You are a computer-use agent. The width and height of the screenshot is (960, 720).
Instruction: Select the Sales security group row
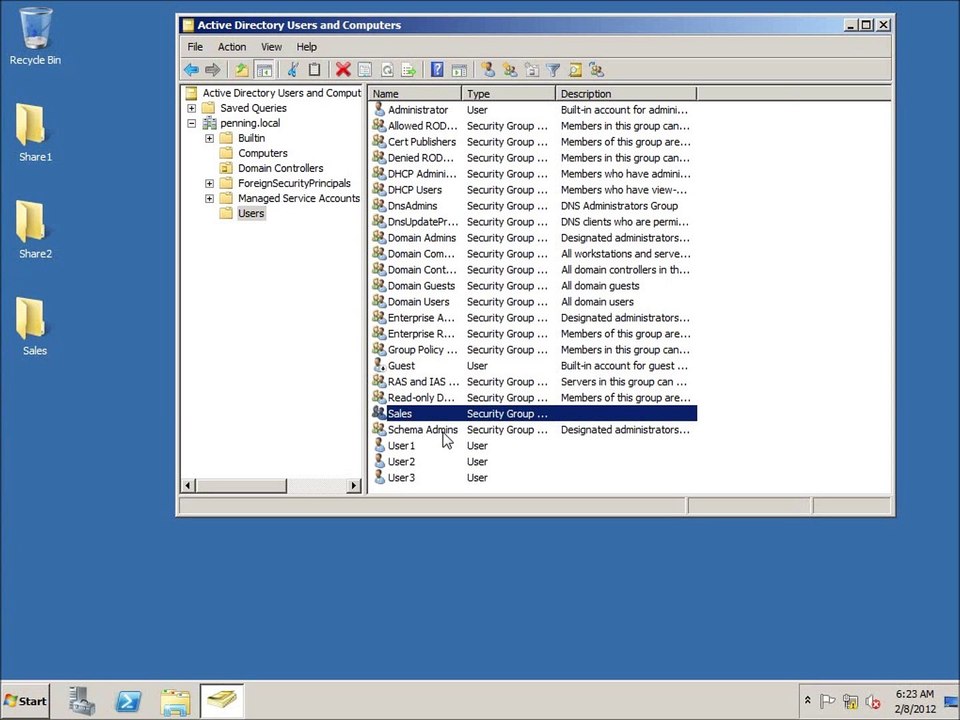pyautogui.click(x=534, y=413)
